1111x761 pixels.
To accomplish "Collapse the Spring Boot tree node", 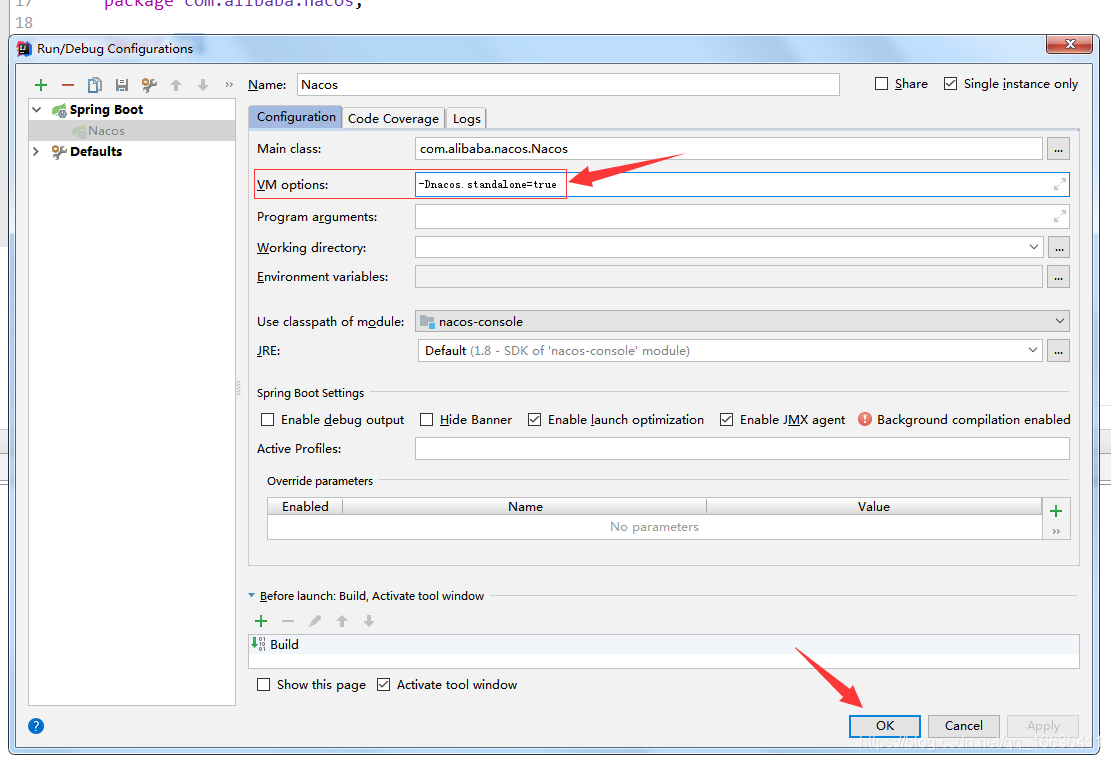I will tap(37, 110).
